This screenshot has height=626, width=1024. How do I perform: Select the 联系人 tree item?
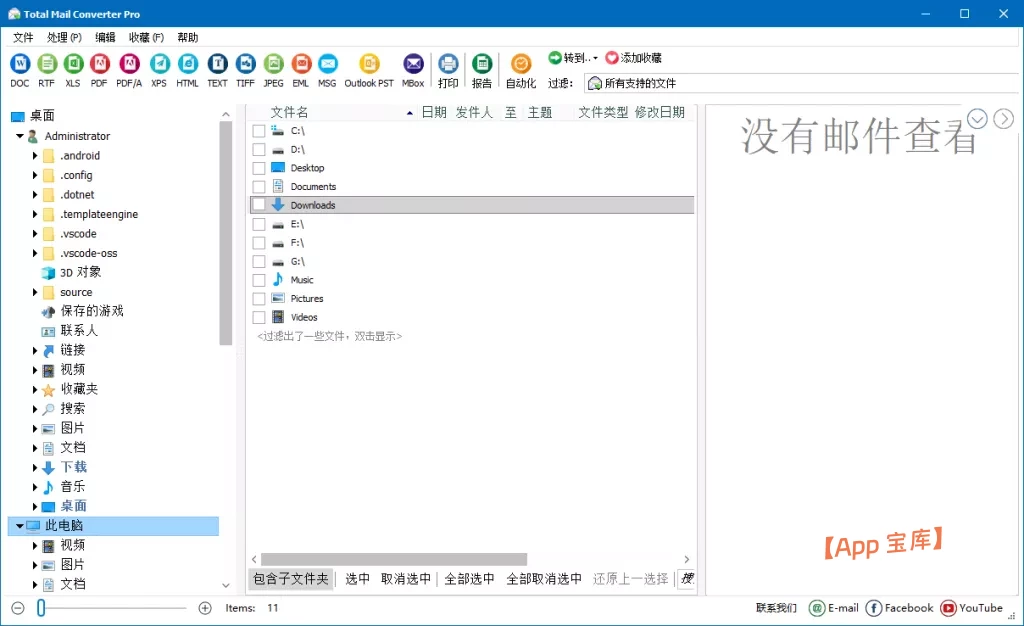click(x=78, y=331)
